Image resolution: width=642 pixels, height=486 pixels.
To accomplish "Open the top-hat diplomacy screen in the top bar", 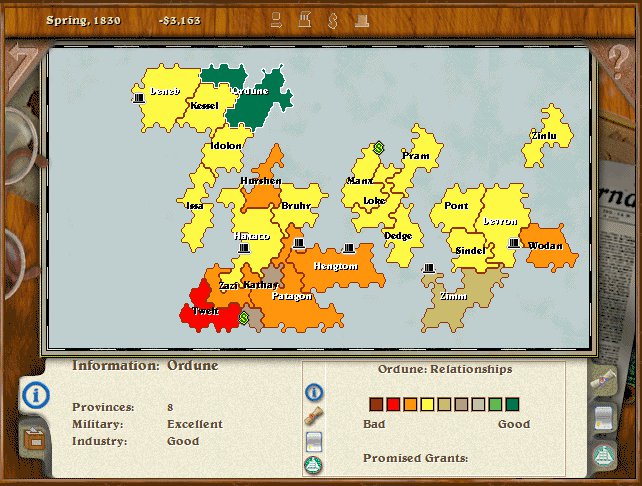I will click(362, 21).
